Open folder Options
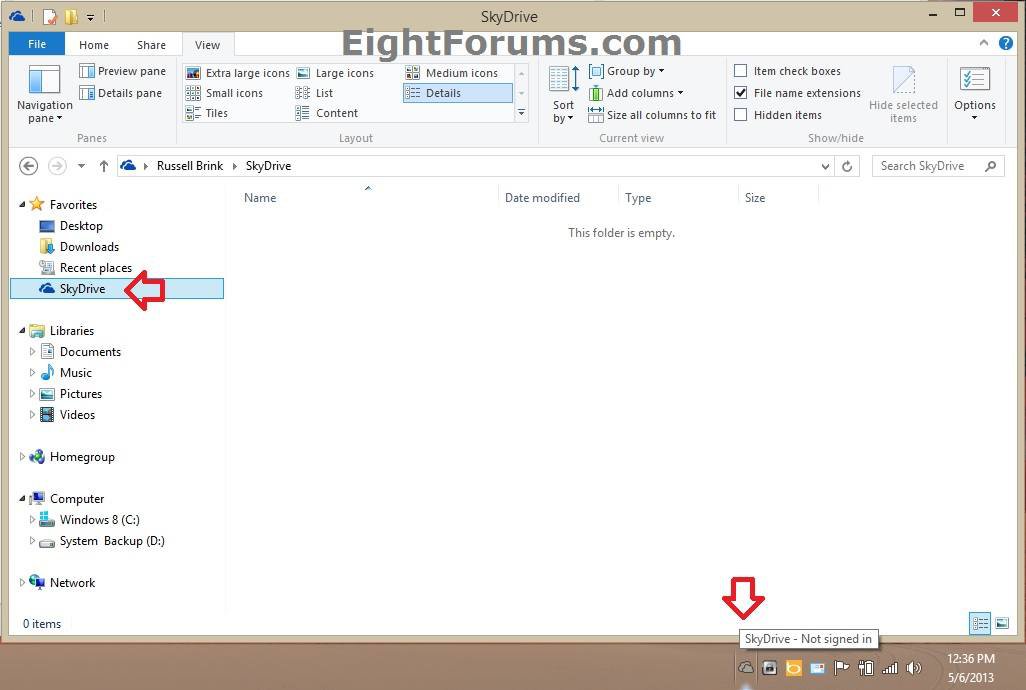The image size is (1026, 690). (x=974, y=93)
